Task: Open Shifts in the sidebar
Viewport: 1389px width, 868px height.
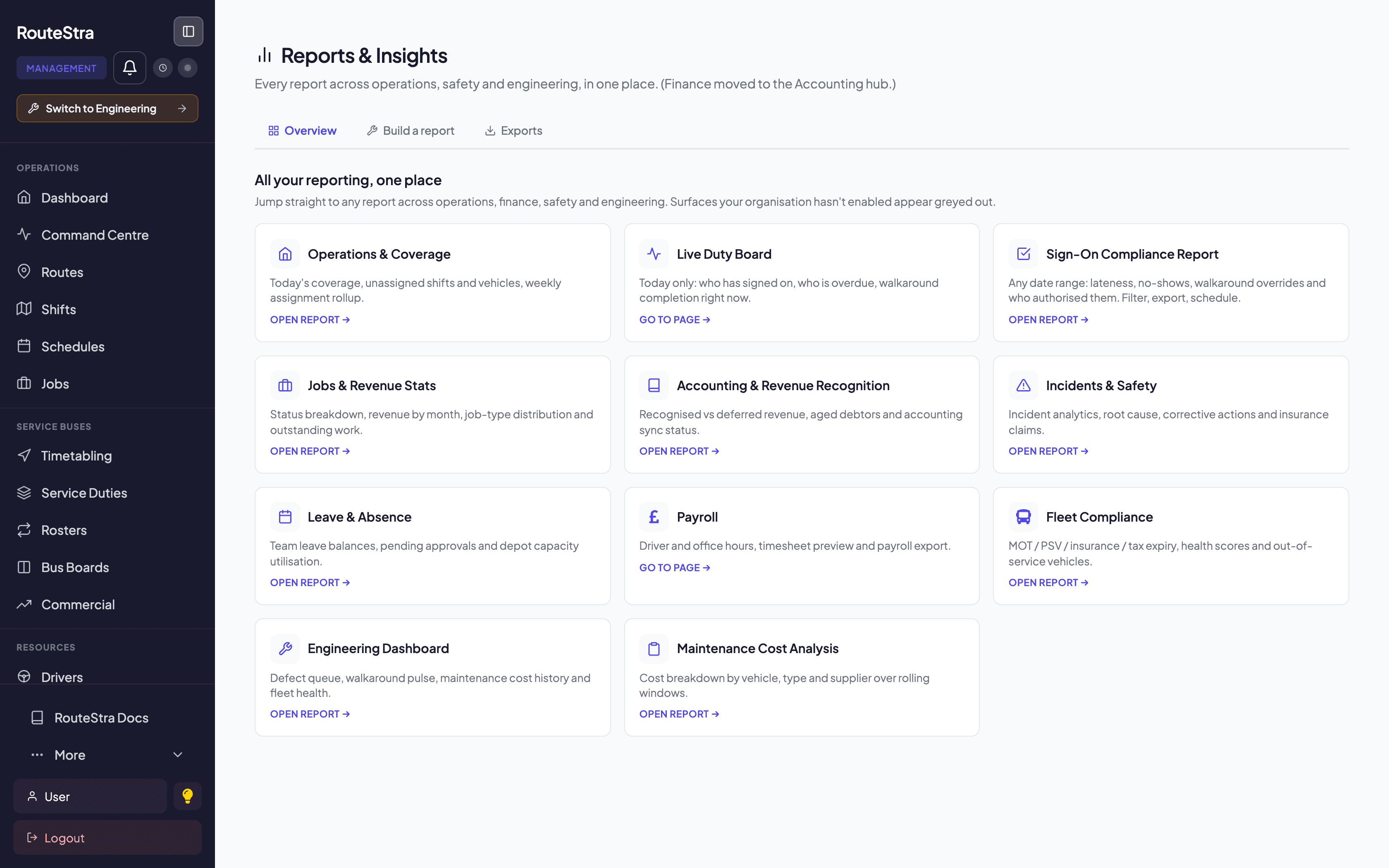Action: point(107,310)
